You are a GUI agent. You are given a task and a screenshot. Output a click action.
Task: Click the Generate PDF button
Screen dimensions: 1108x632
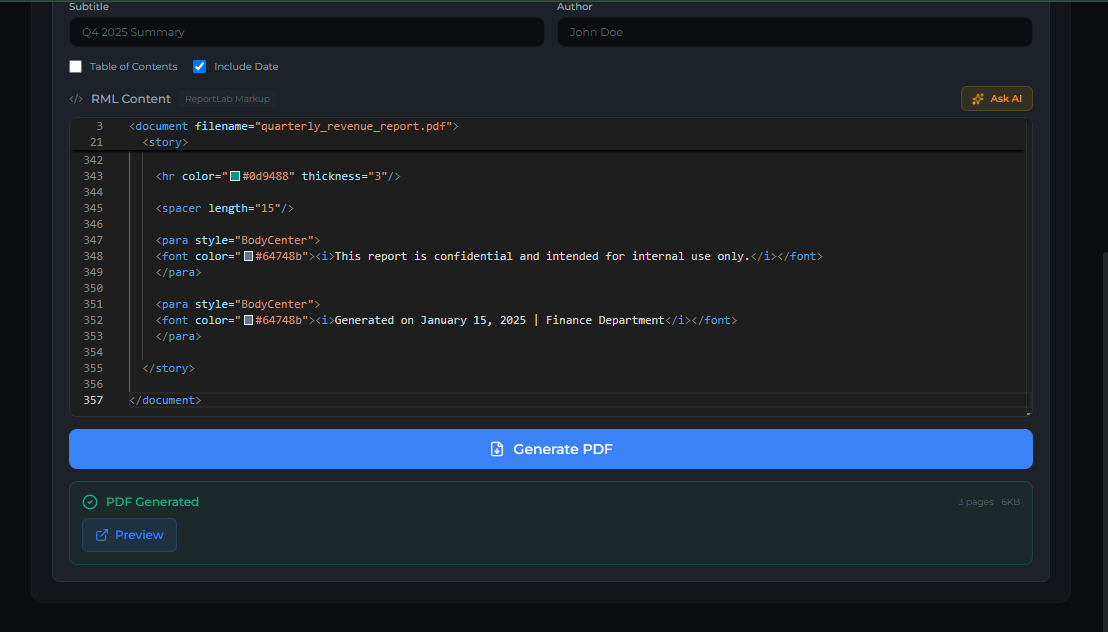(x=550, y=449)
